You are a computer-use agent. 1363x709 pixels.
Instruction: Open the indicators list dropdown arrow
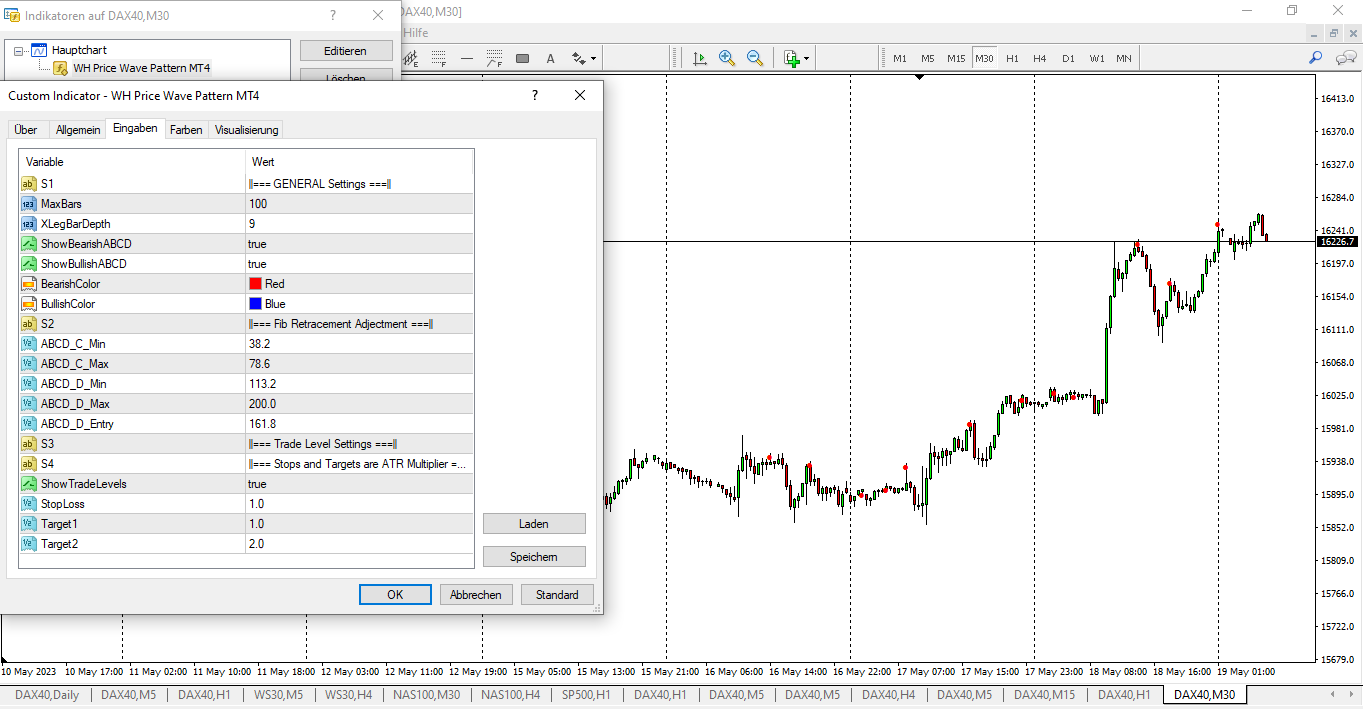806,59
